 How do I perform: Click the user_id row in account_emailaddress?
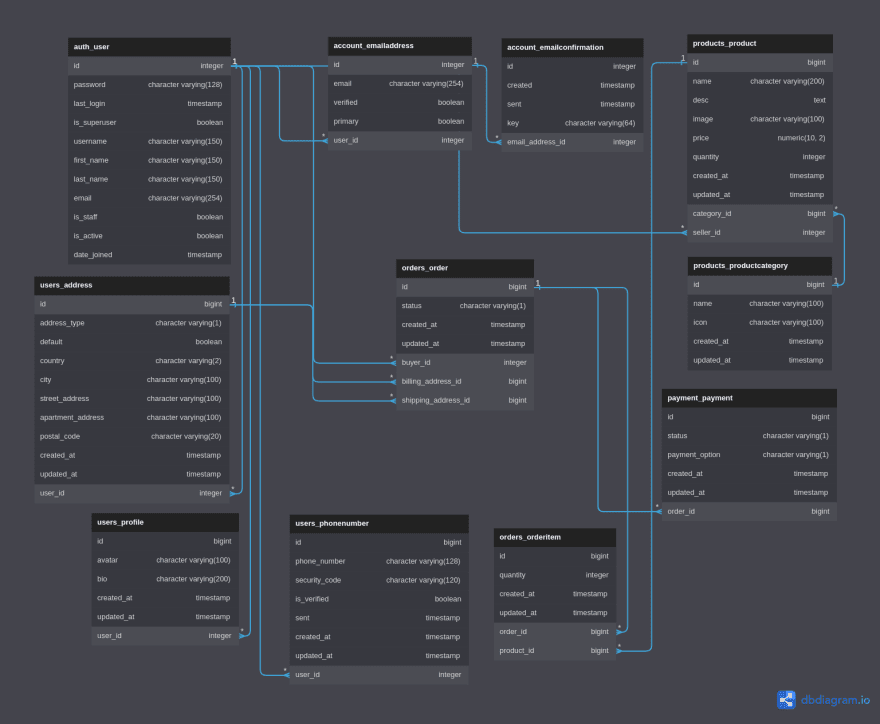point(400,141)
